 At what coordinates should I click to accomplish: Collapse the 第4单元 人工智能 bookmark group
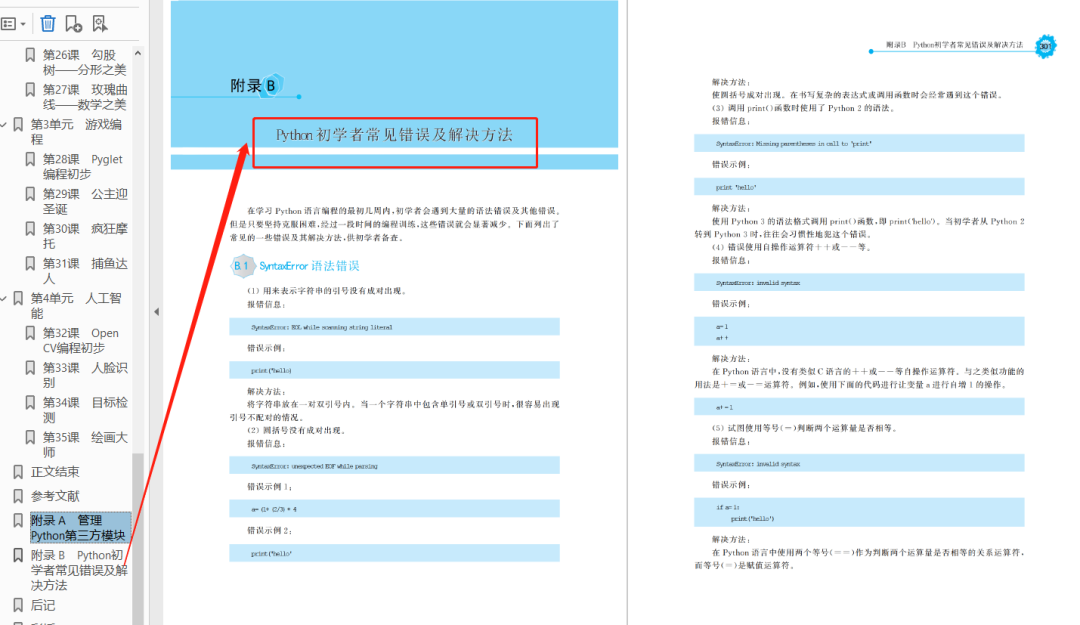[x=4, y=298]
